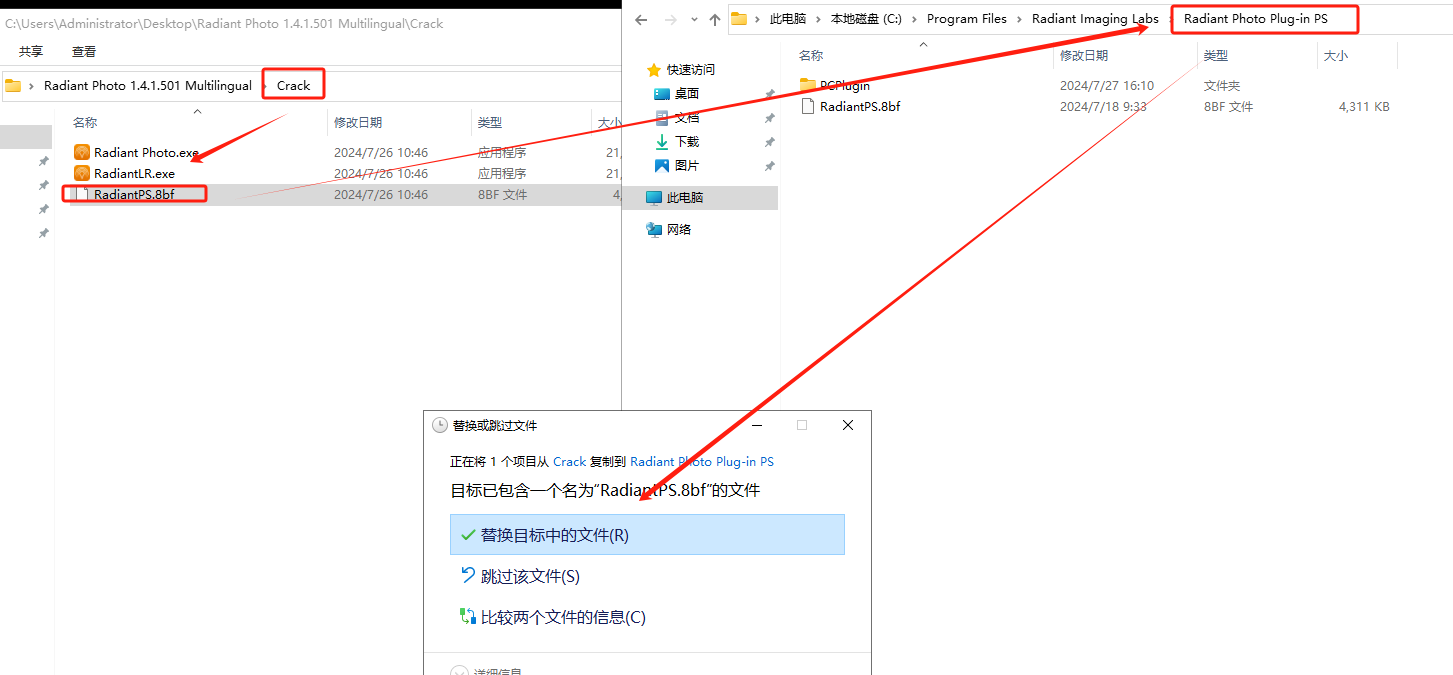Open Radiant Photo Plug-in PS link in dialog
1453x675 pixels.
click(702, 462)
